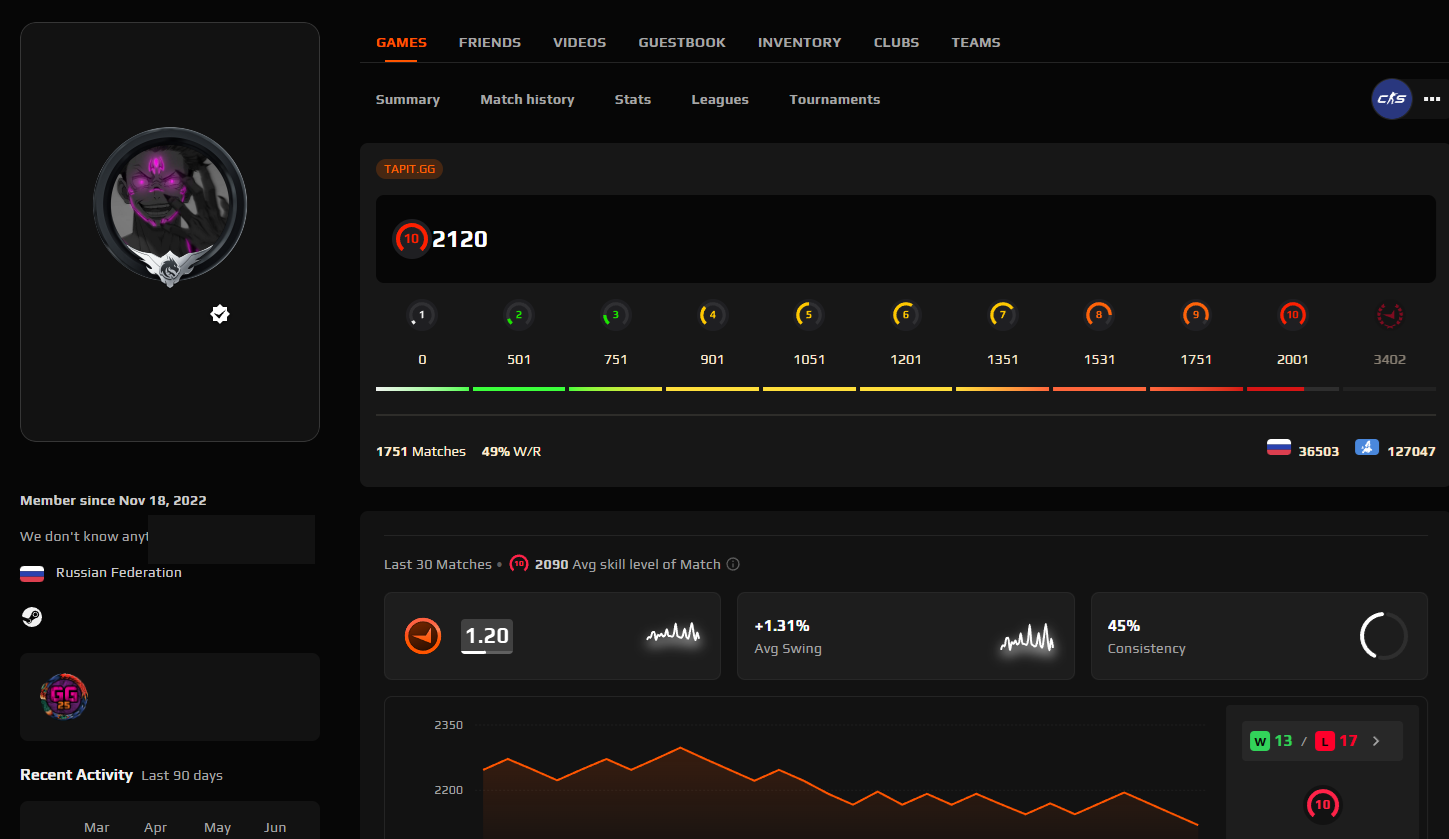Open the FRIENDS tab

tap(490, 42)
